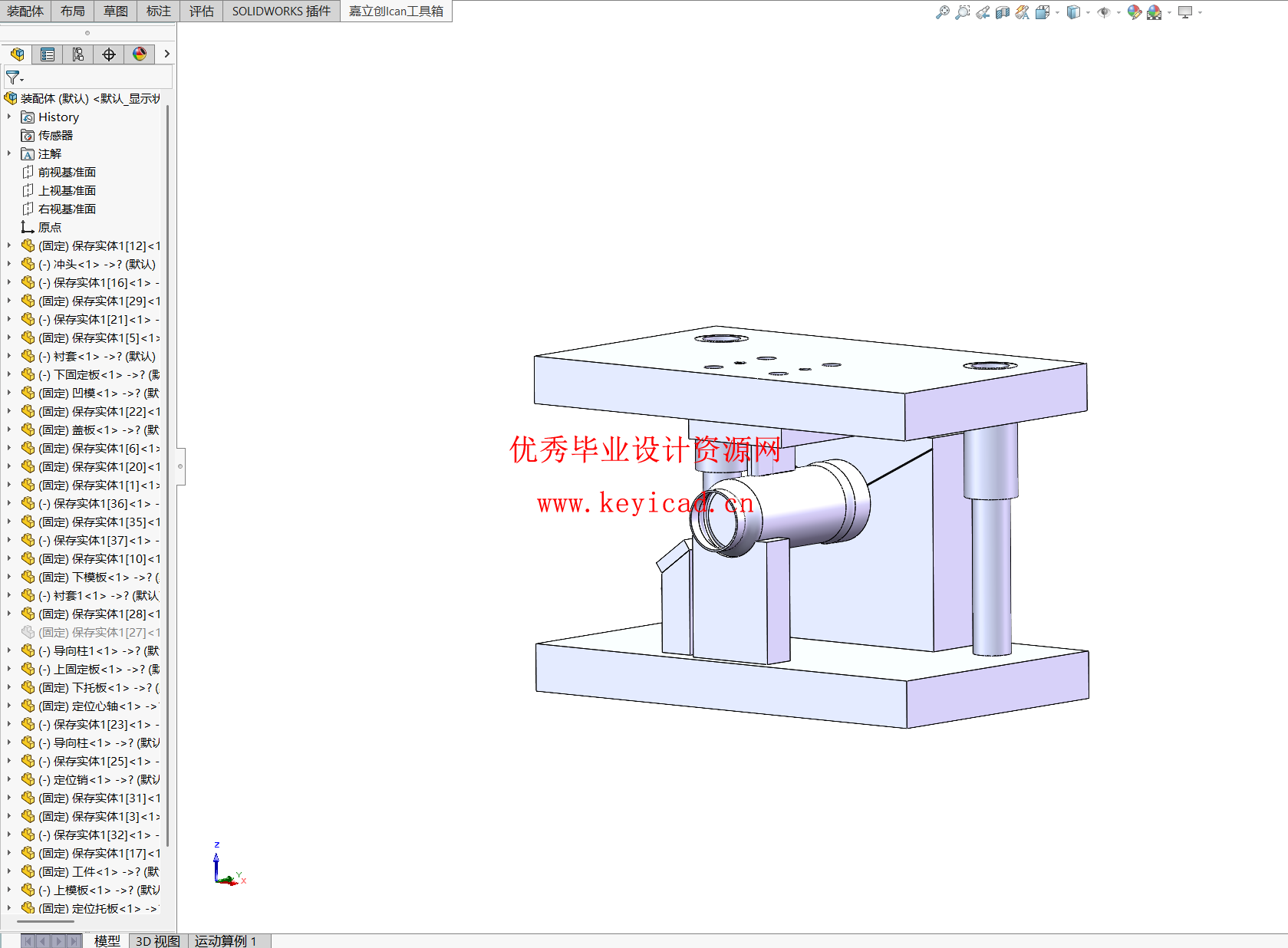Select the 原点 origin item

(41, 227)
